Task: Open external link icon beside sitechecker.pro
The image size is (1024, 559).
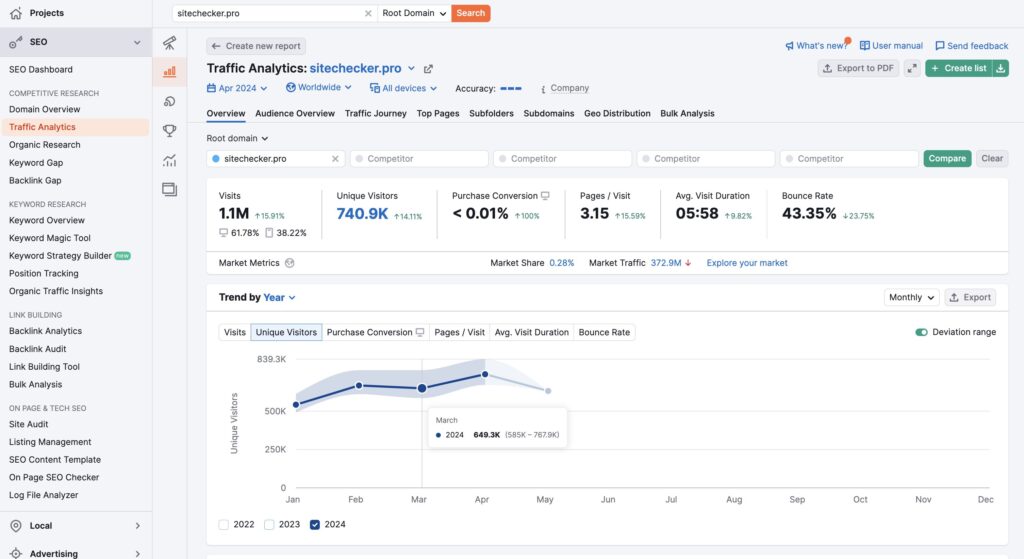Action: tap(429, 69)
